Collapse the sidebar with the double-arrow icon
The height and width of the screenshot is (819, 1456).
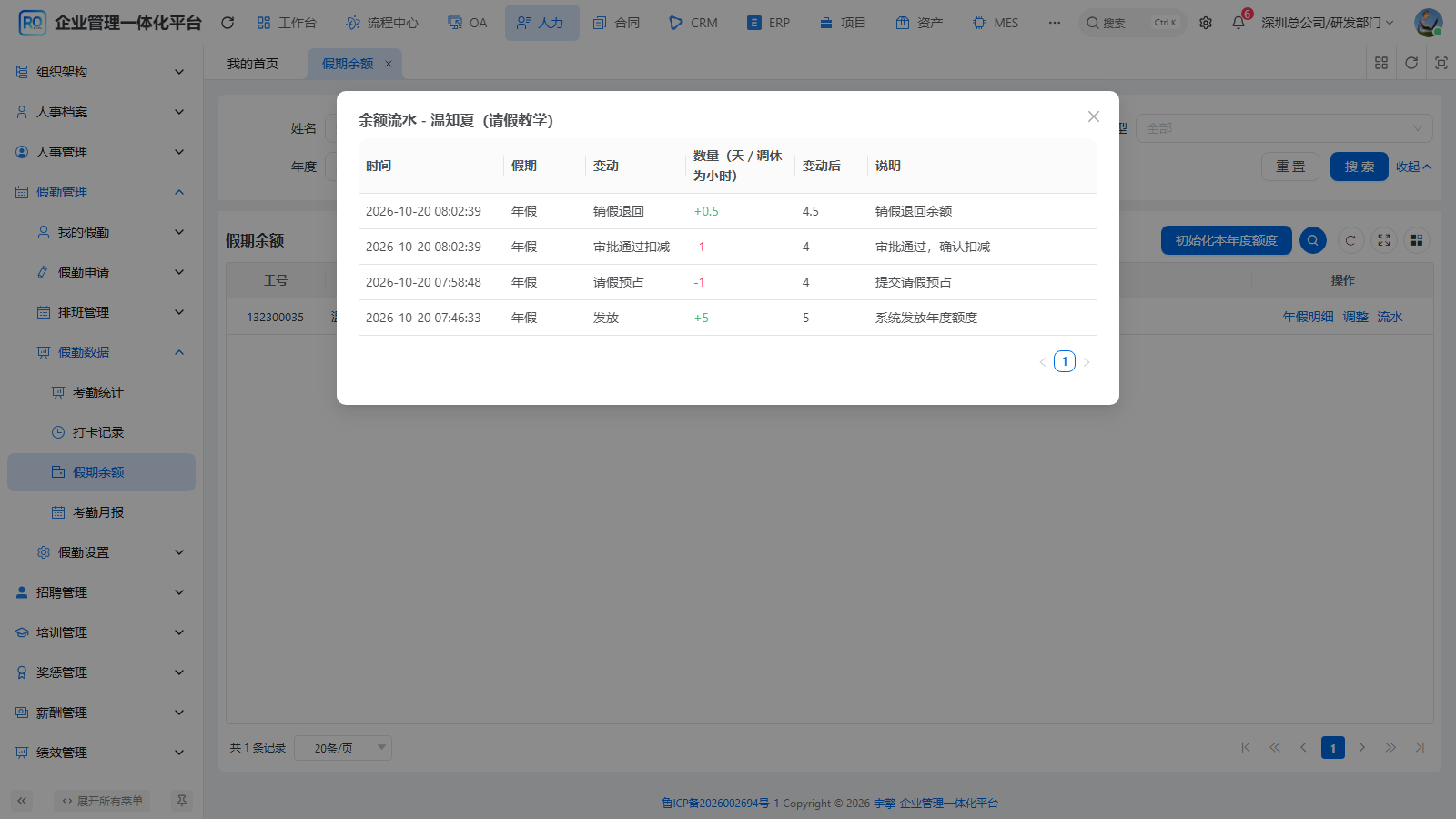22,801
